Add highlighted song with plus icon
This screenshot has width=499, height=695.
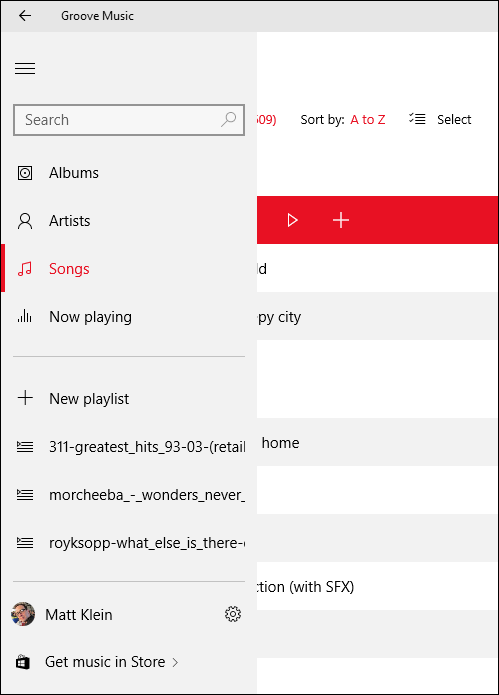(341, 220)
